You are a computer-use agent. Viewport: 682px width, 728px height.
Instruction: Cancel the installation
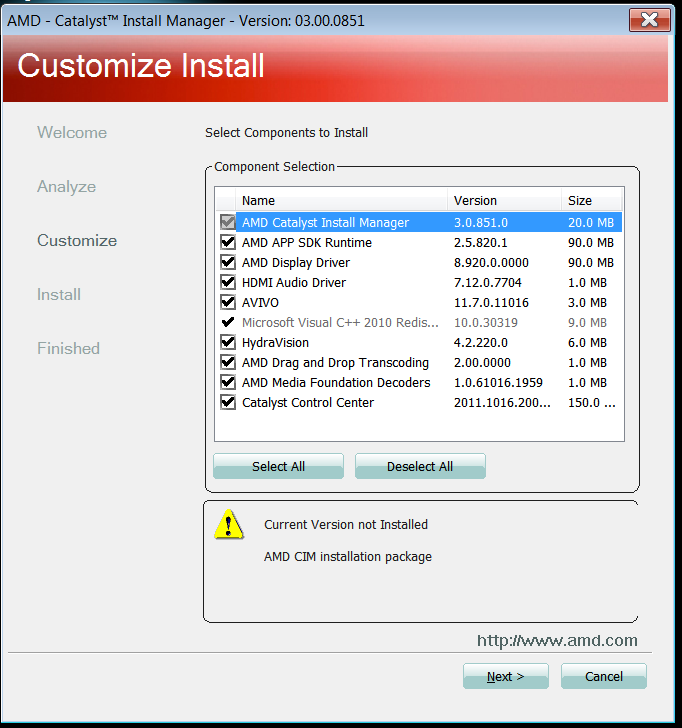point(604,676)
